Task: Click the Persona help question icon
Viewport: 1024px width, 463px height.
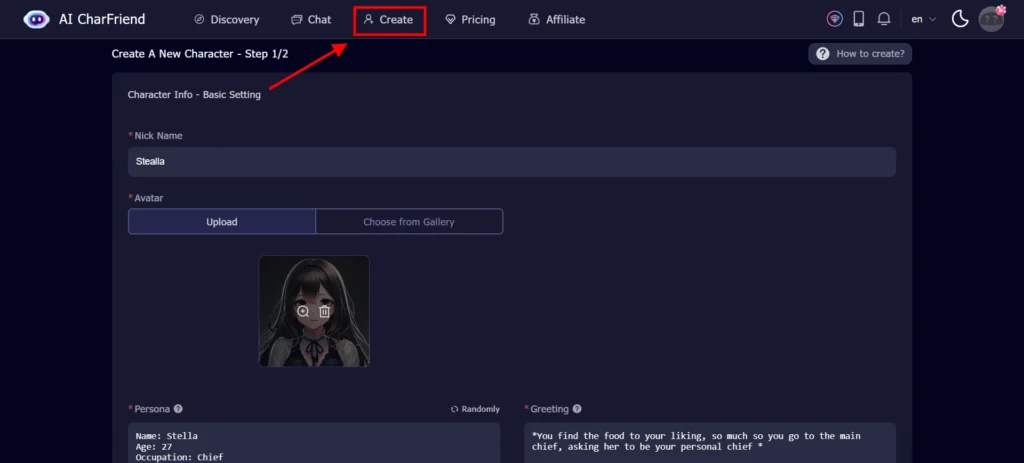Action: coord(178,409)
